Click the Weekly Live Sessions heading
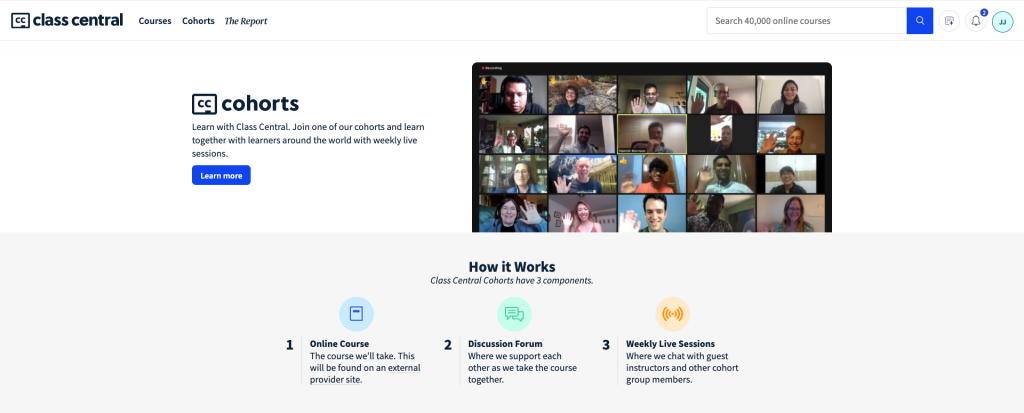 click(670, 344)
